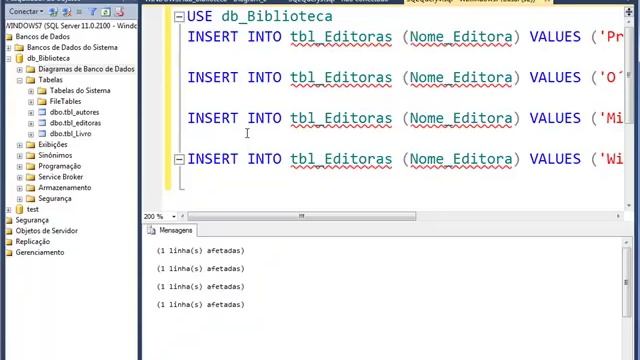Click the dbo.tbl_autores table icon
This screenshot has width=640, height=360.
(42, 112)
